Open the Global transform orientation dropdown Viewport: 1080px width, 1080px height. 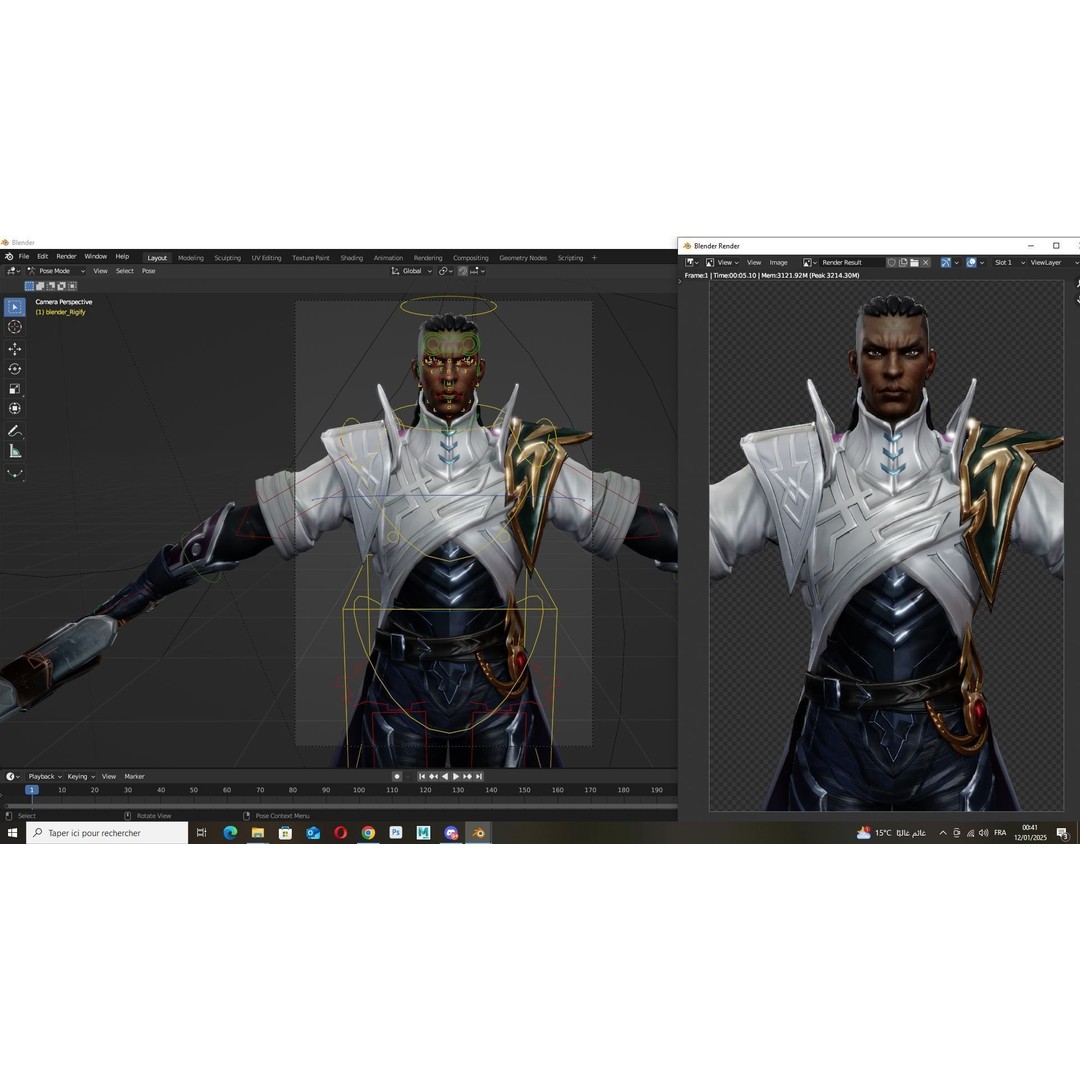412,271
